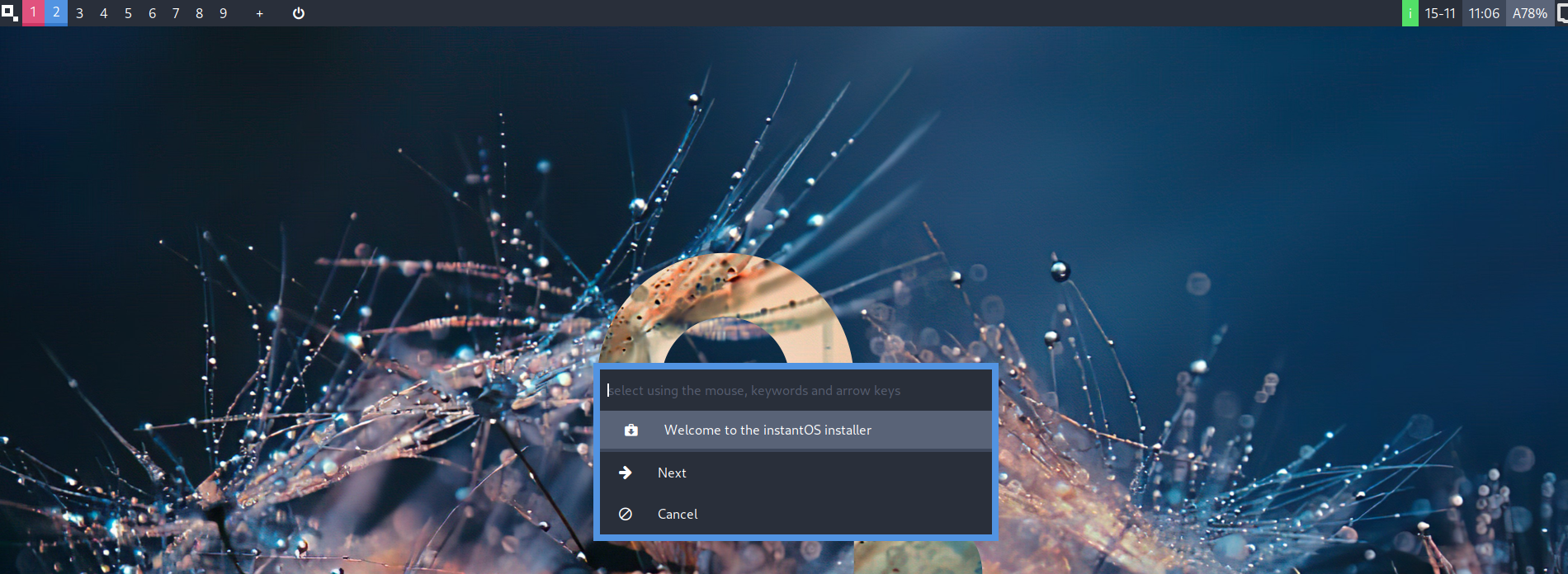Switch to workspace tag 2

(56, 12)
